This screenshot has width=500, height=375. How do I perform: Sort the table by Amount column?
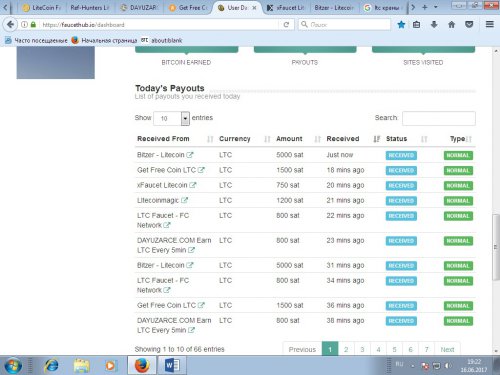pyautogui.click(x=289, y=139)
